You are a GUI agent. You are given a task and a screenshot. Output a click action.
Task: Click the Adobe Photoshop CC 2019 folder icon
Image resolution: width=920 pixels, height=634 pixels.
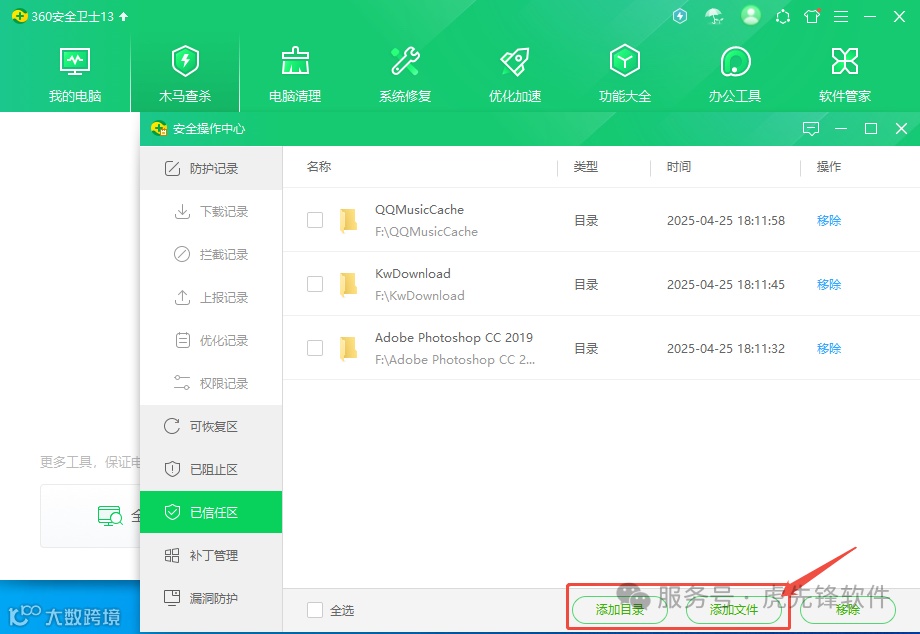349,348
